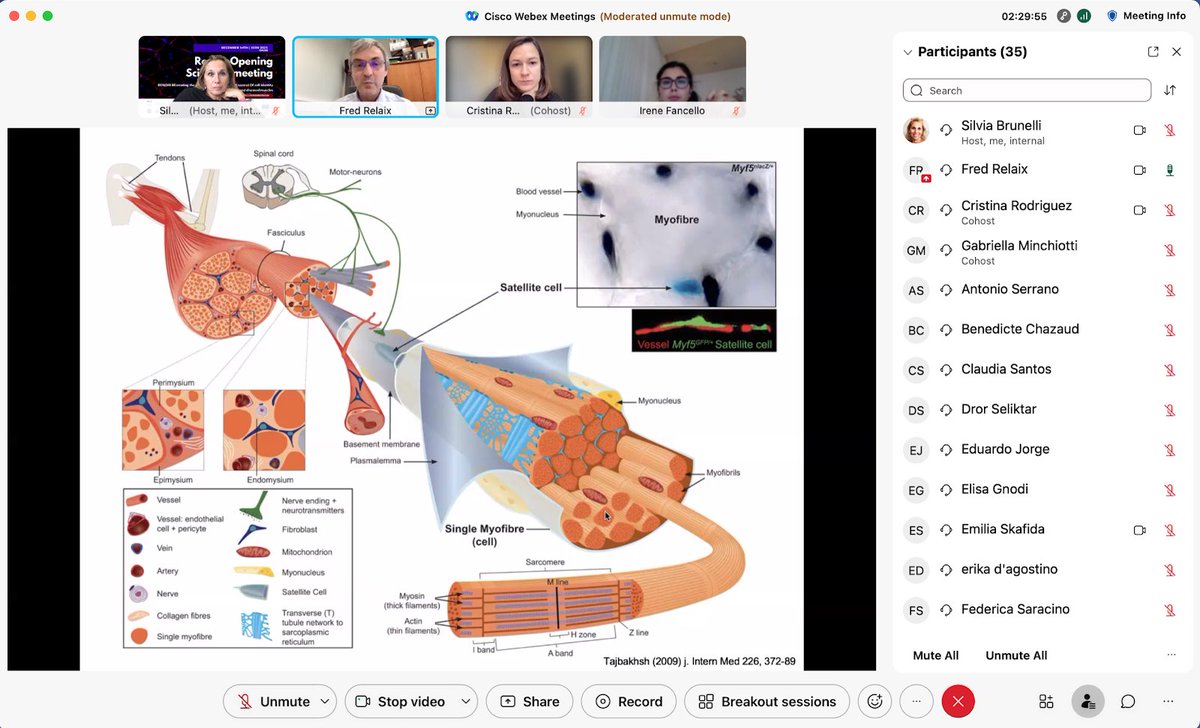Toggle the Participants panel button
The image size is (1200, 728).
(1087, 701)
